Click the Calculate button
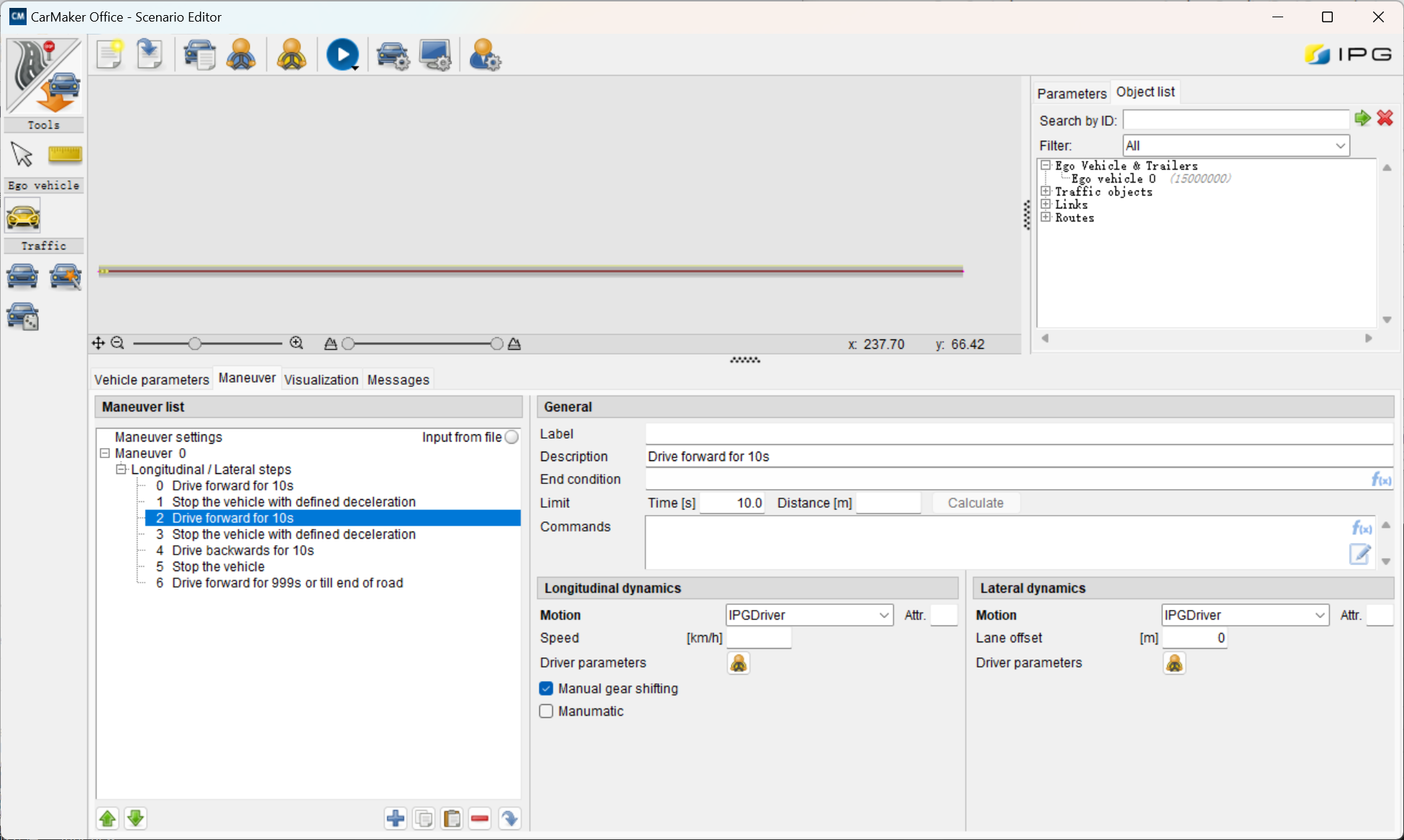 pos(975,503)
